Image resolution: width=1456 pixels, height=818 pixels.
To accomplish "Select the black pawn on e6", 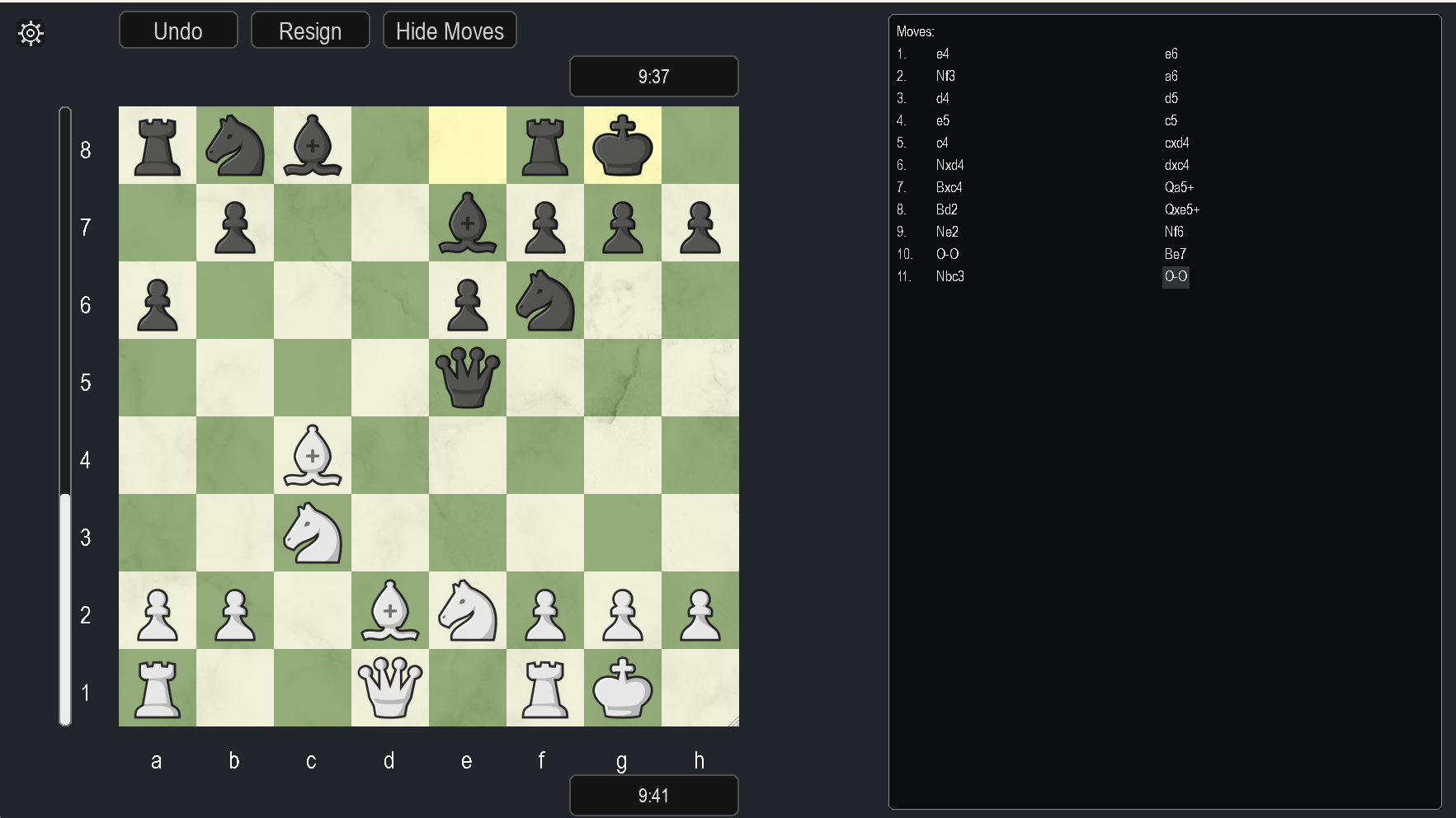I will [468, 304].
